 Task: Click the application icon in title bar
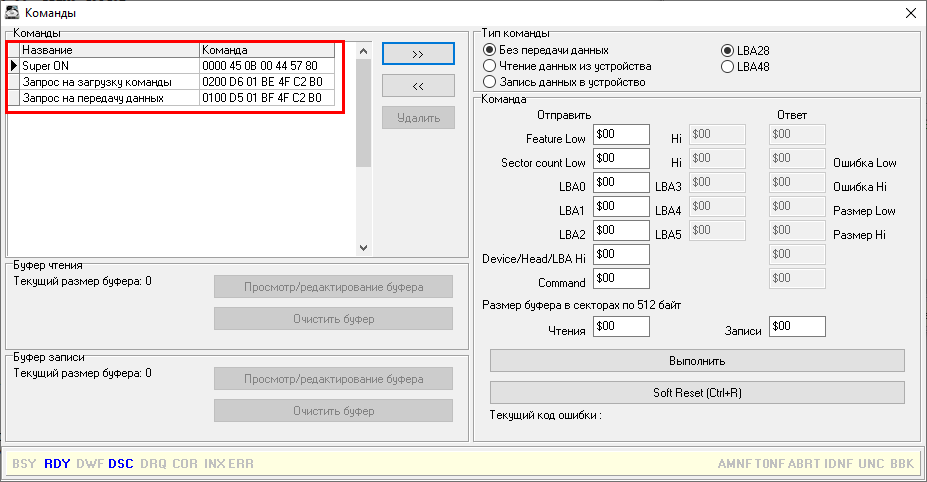pos(12,13)
